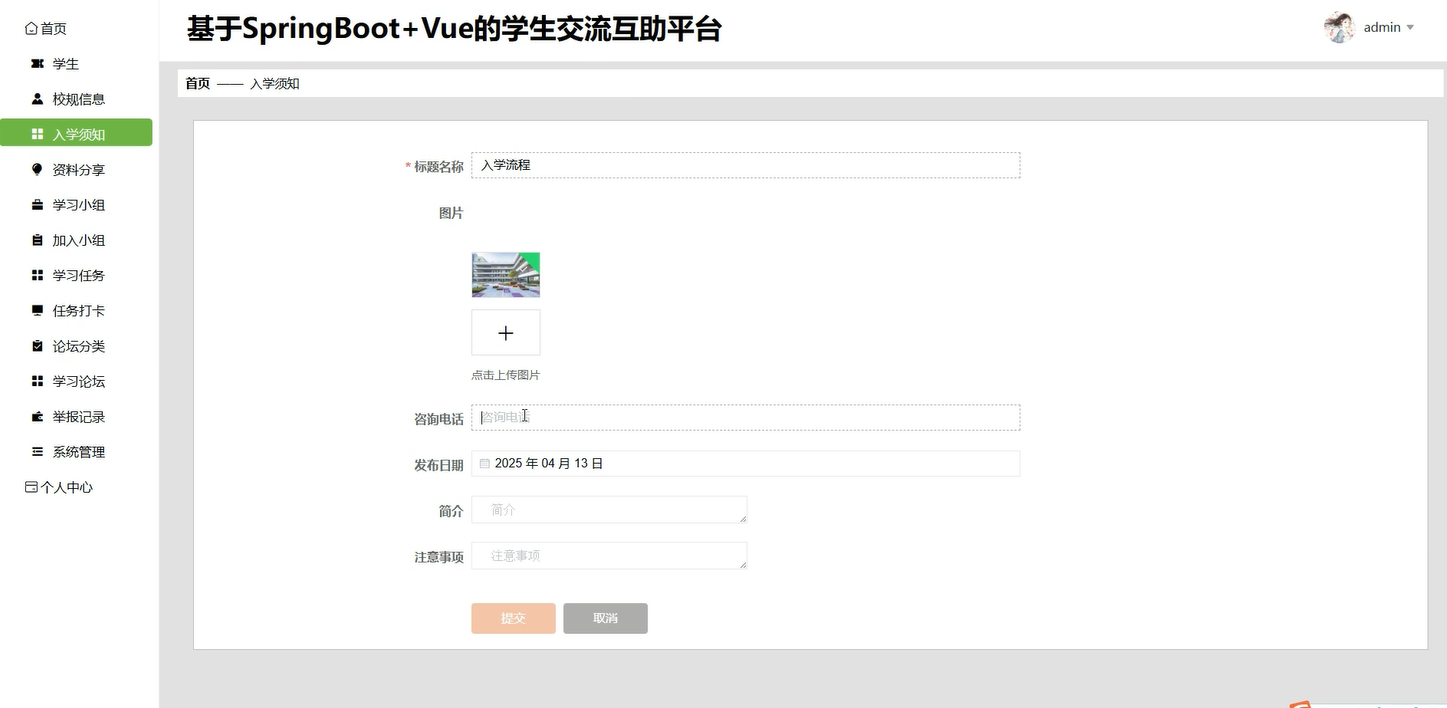
Task: Go to 校规信息 in the sidebar
Action: (79, 99)
